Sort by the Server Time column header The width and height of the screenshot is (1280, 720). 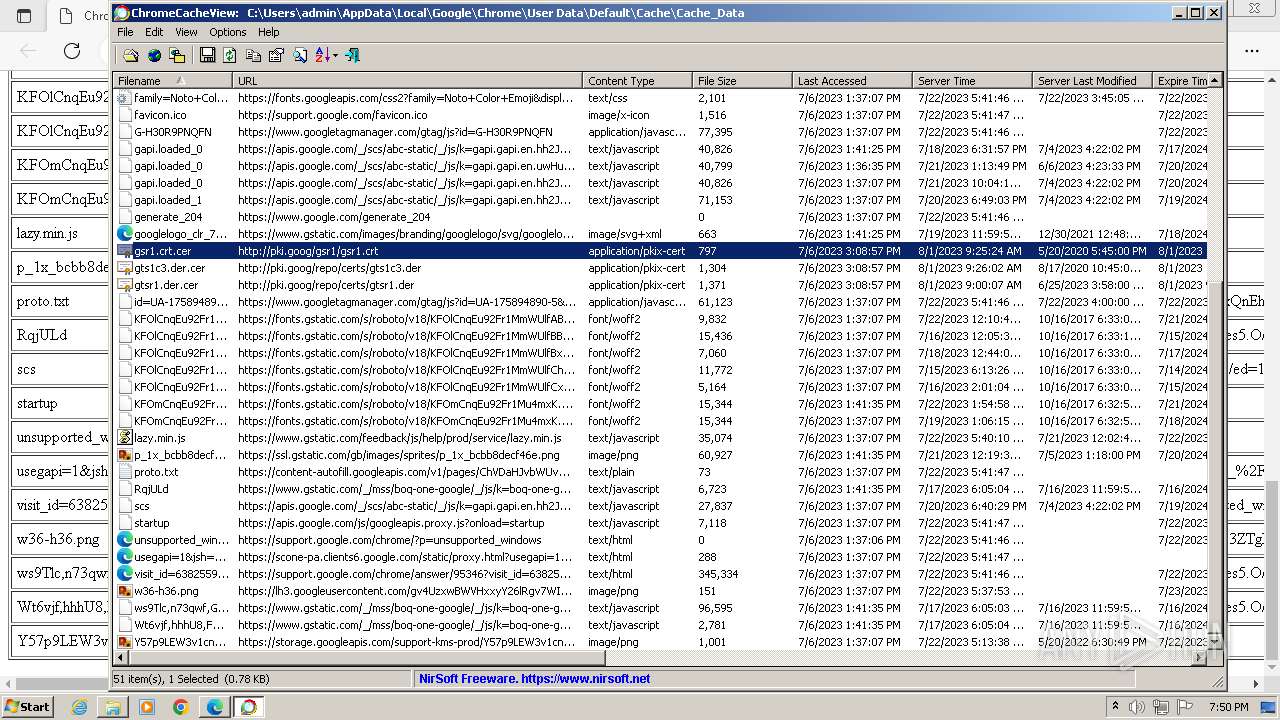click(972, 81)
